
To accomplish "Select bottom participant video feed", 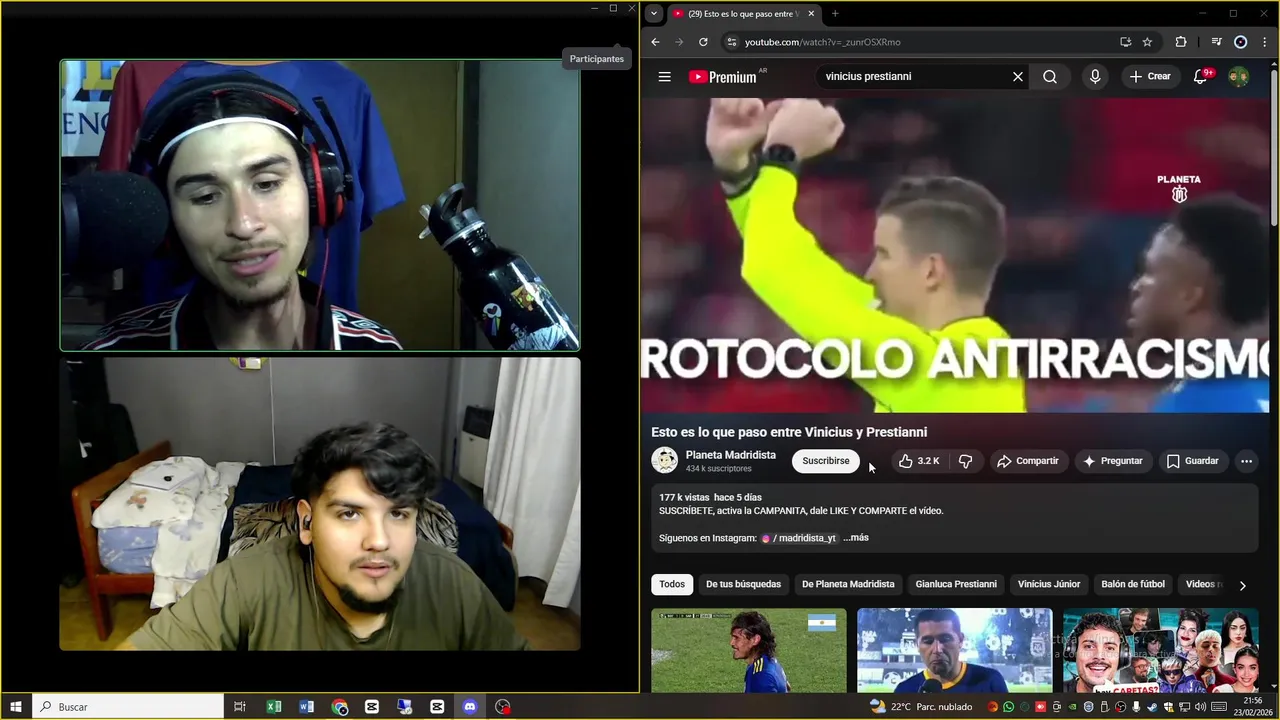I will click(320, 504).
